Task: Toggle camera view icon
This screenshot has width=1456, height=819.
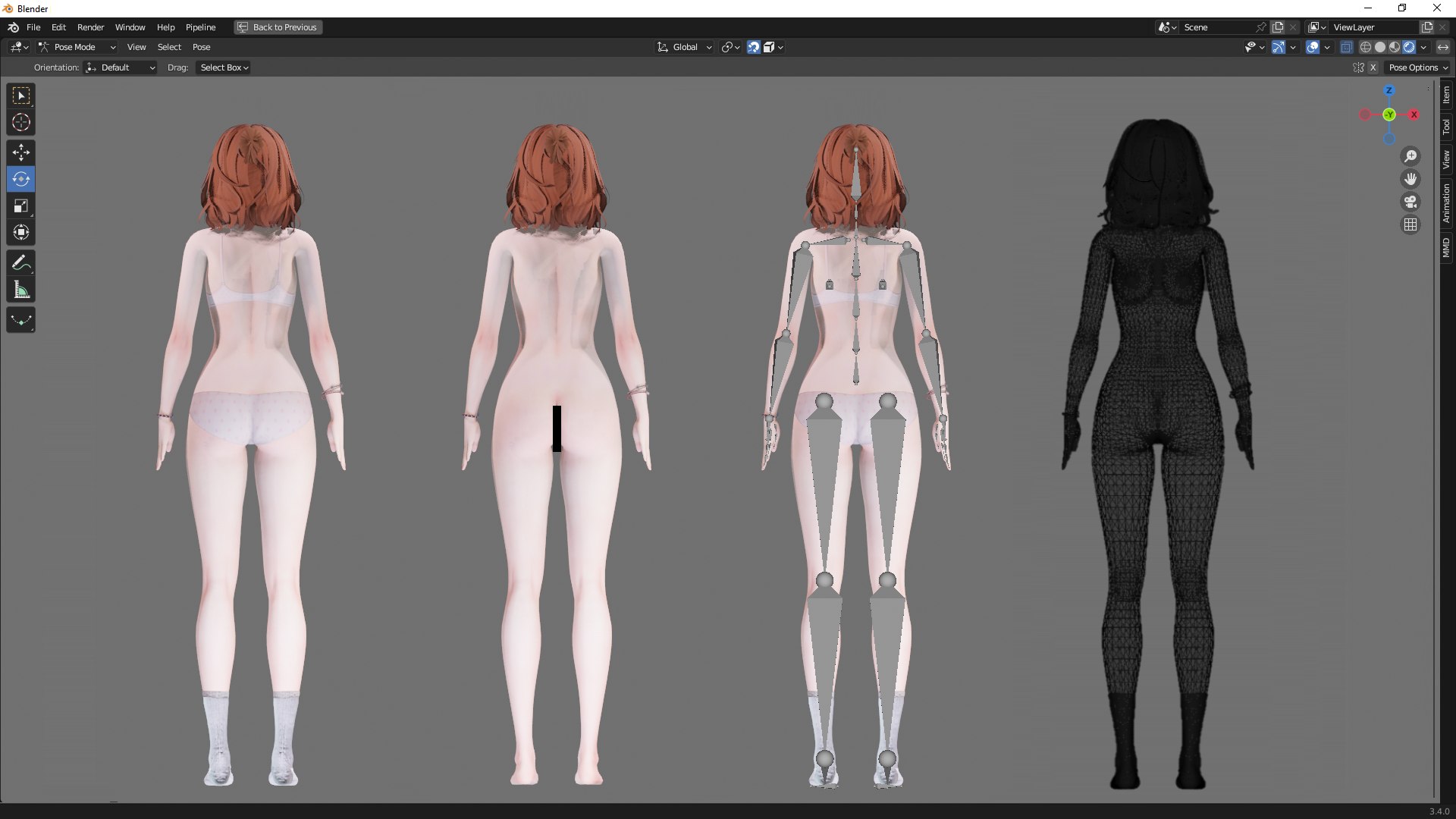Action: 1410,202
